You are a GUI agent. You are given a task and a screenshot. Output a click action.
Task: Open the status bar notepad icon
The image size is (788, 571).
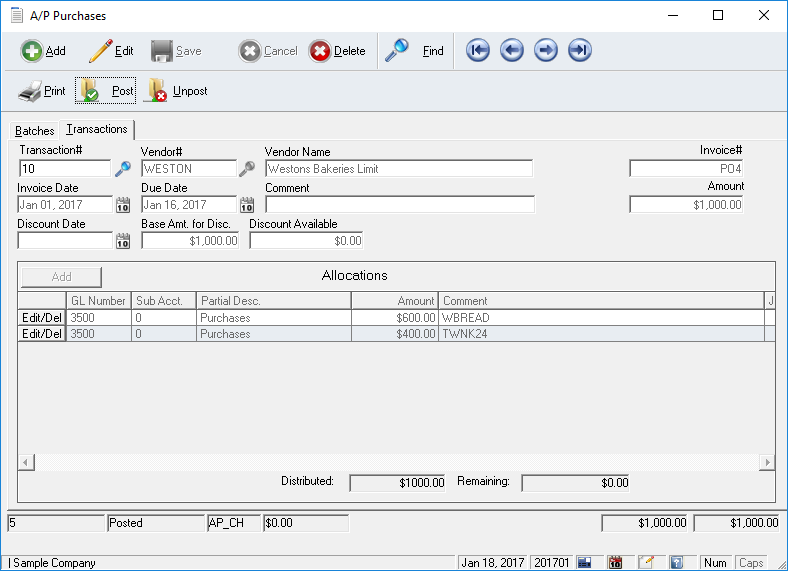646,563
